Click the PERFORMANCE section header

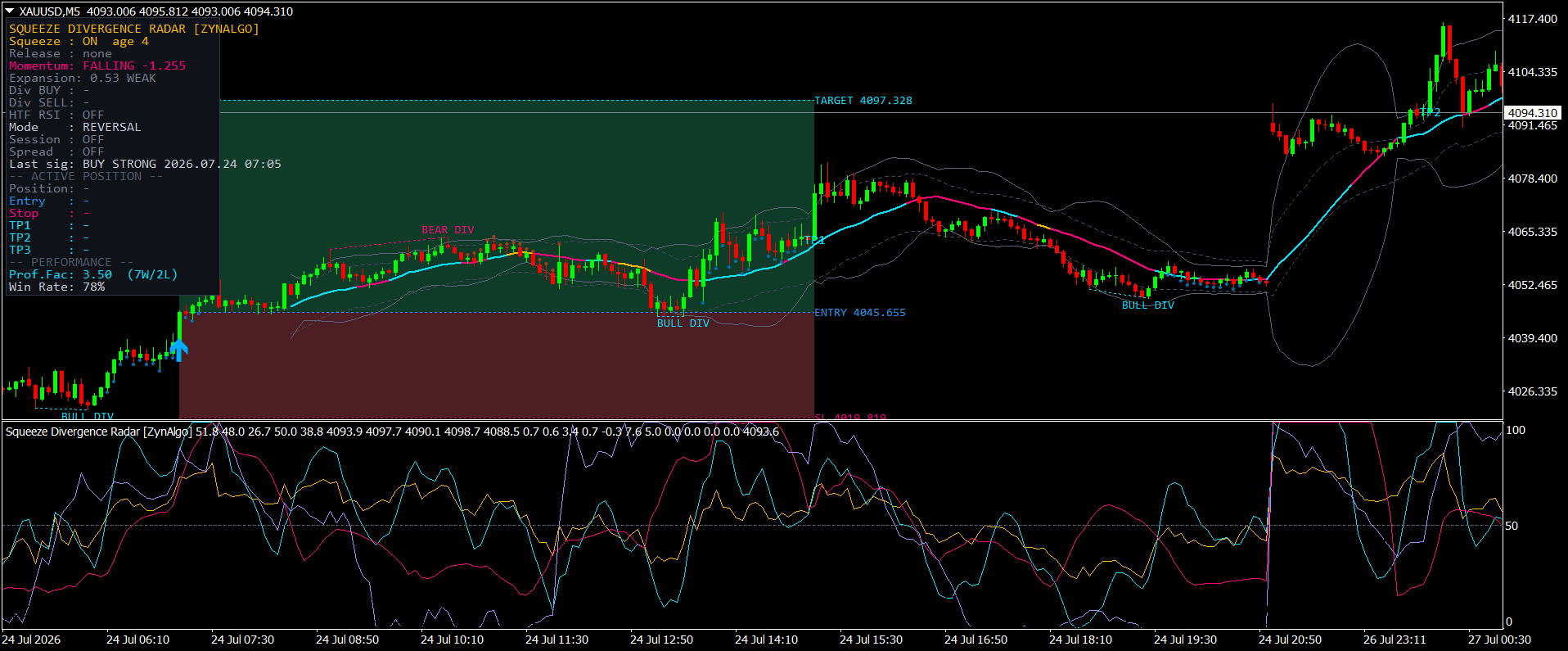click(71, 262)
